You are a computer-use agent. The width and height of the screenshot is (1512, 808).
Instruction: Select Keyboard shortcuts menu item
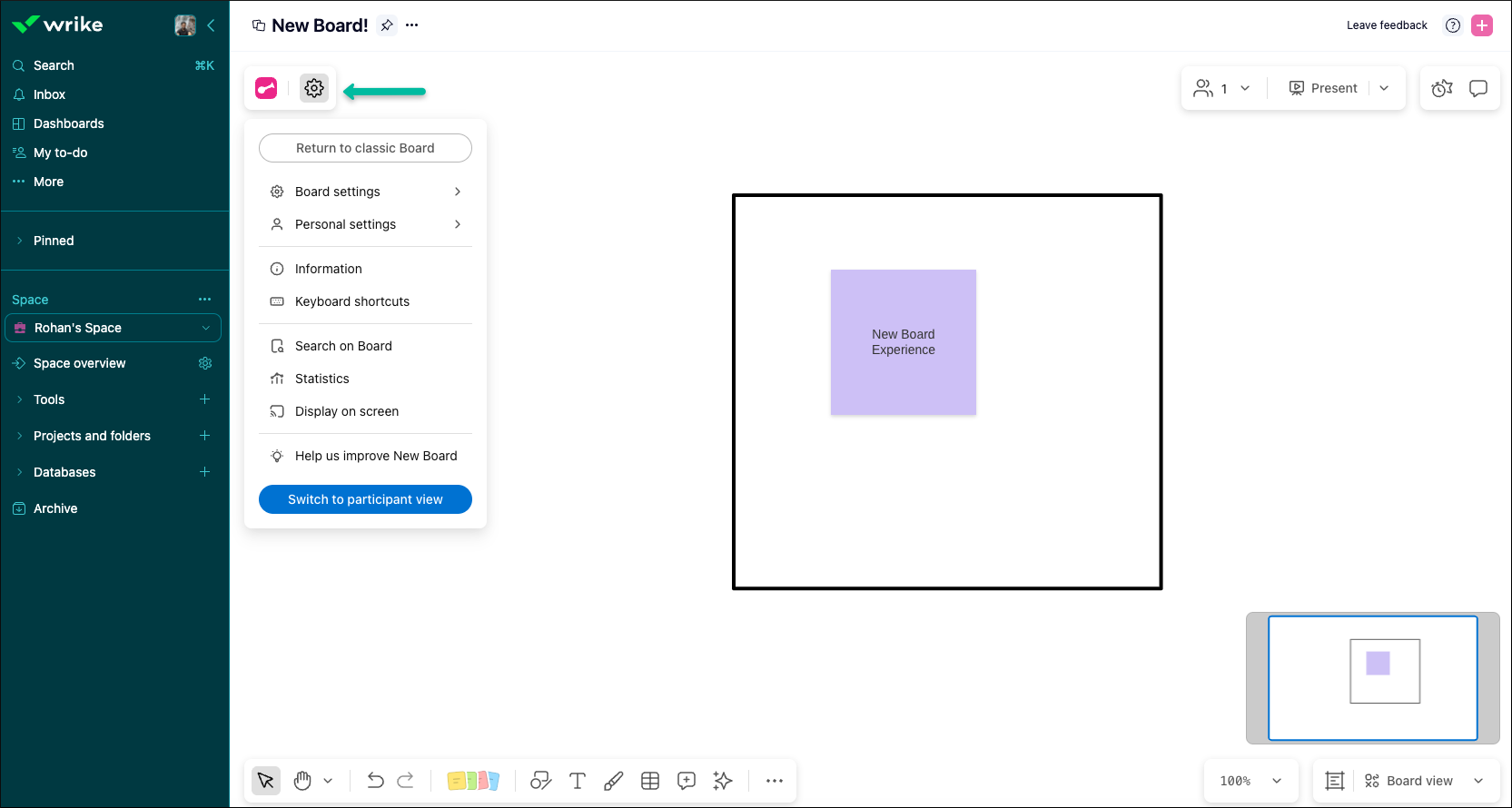[352, 301]
